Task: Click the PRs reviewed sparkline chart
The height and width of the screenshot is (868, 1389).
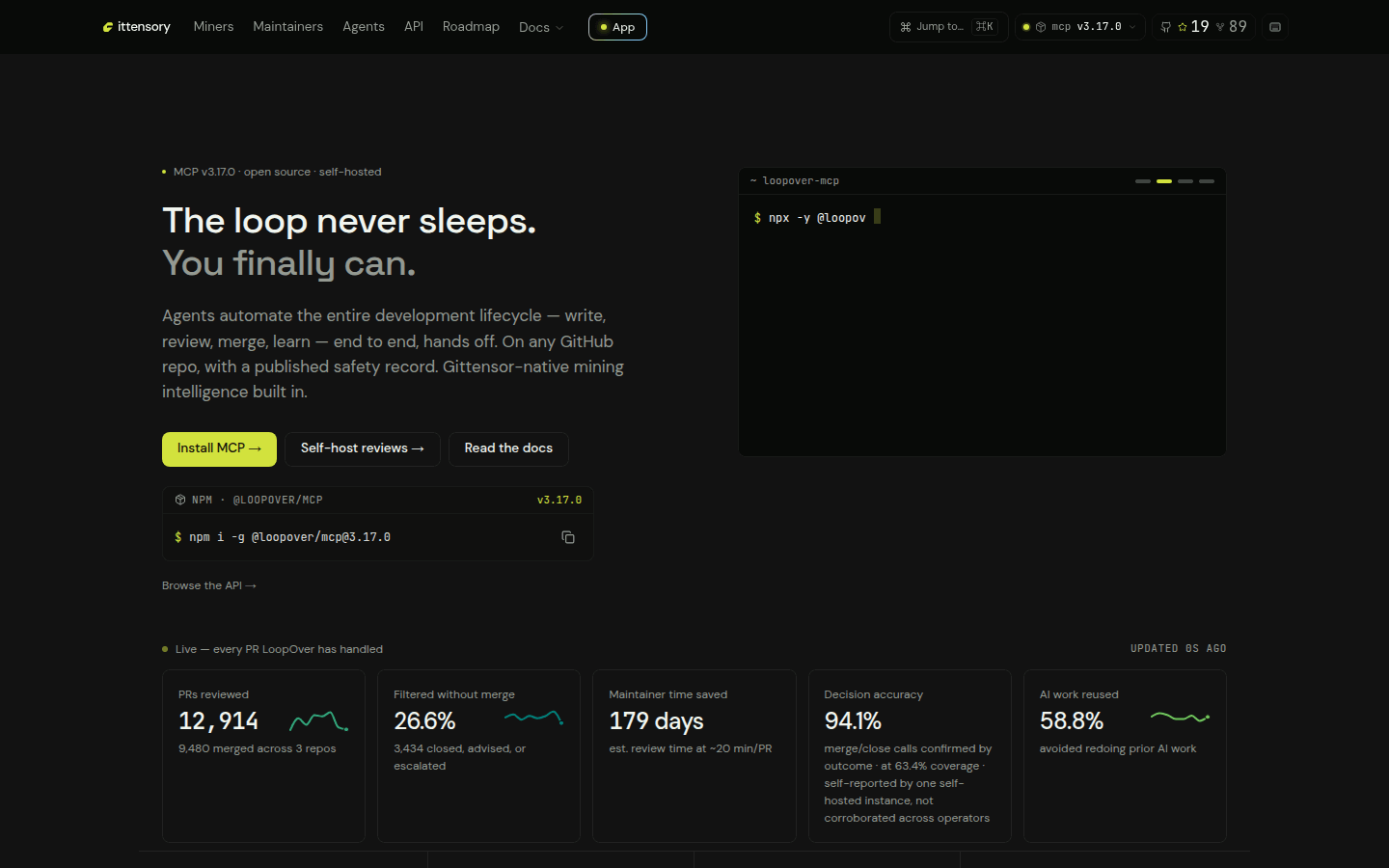Action: (x=319, y=720)
